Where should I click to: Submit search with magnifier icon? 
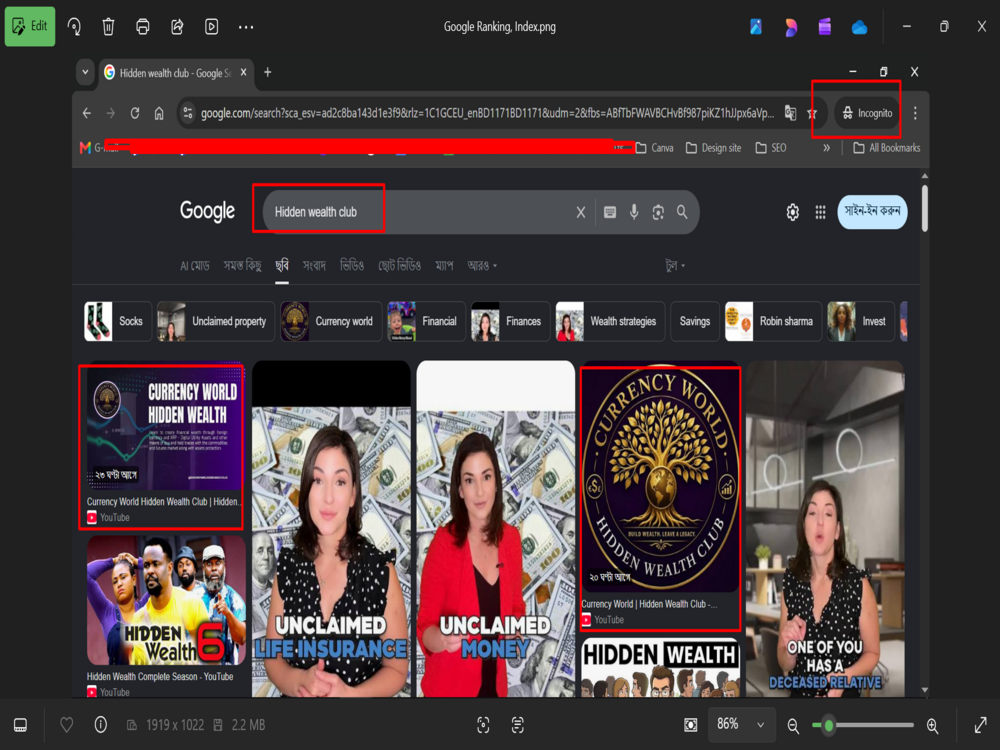point(682,212)
